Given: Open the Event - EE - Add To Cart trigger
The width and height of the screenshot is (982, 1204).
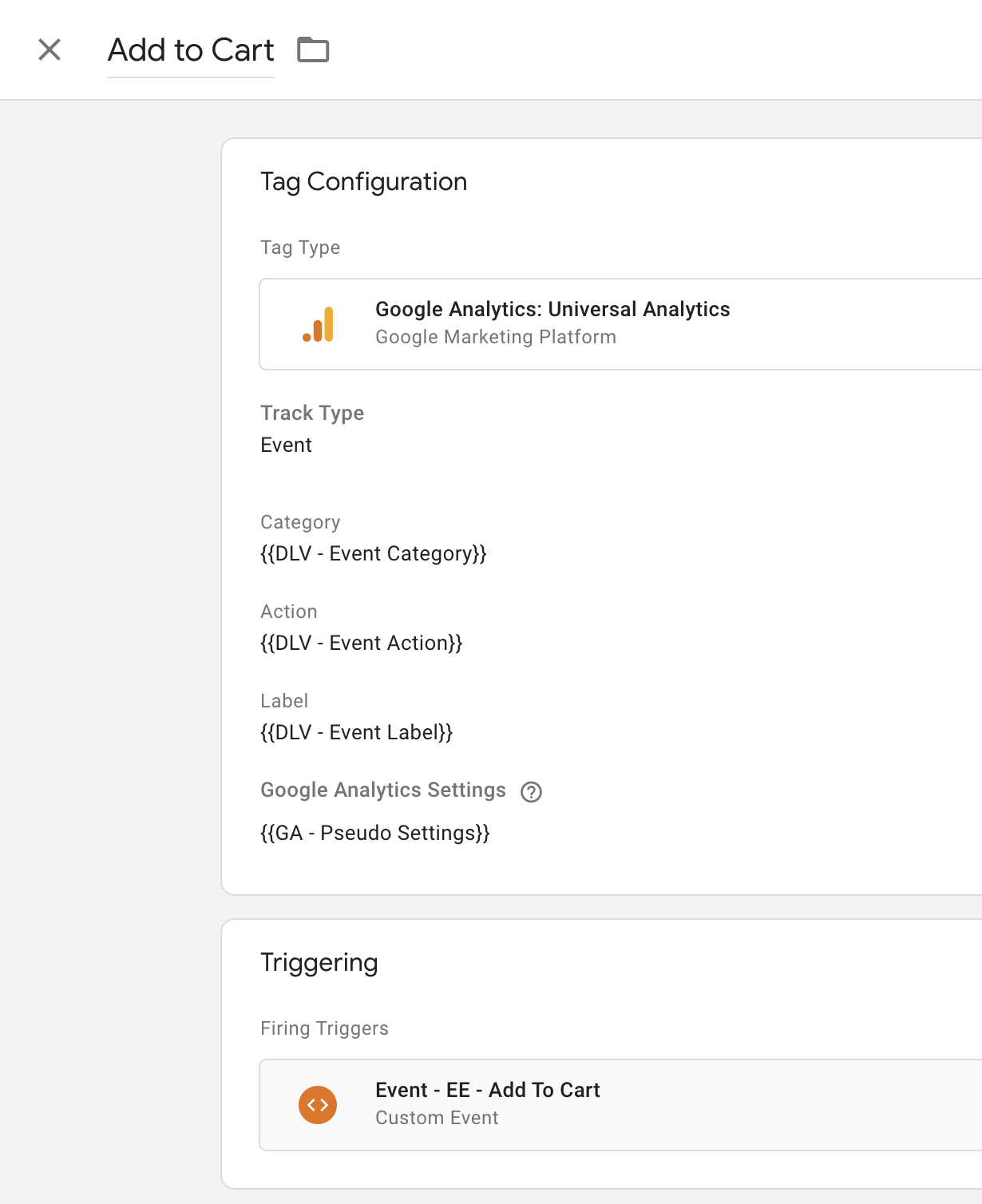Looking at the screenshot, I should (620, 1105).
